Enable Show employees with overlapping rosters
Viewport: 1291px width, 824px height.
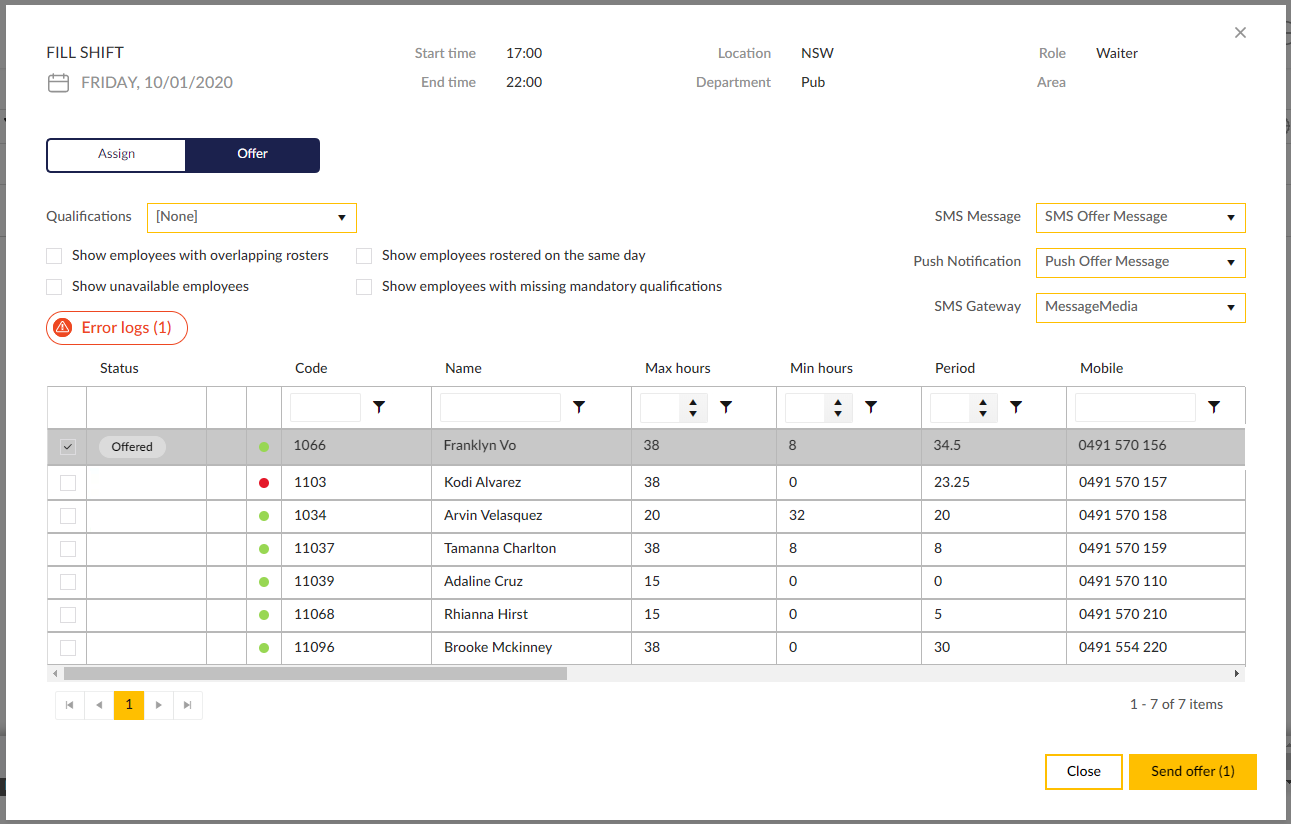point(54,256)
